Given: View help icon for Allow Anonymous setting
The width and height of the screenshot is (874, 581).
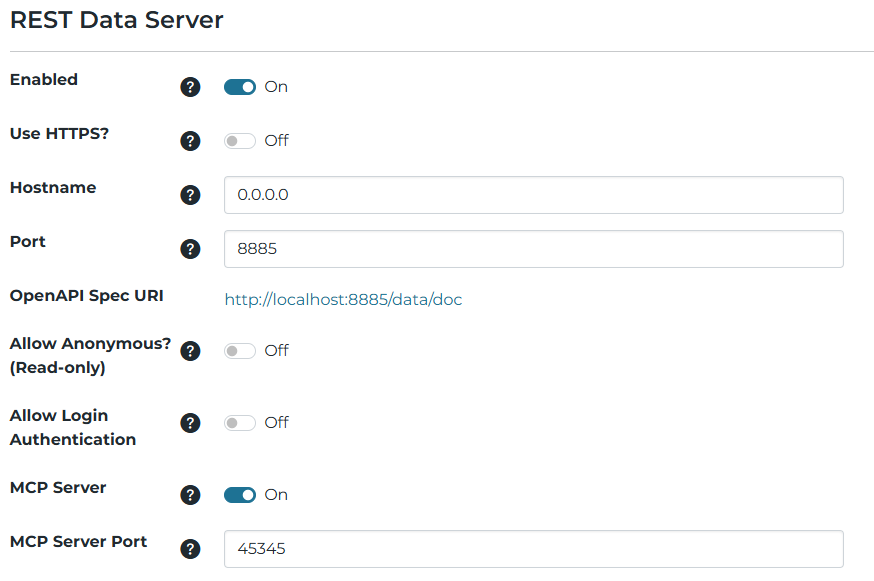Looking at the screenshot, I should coord(190,351).
